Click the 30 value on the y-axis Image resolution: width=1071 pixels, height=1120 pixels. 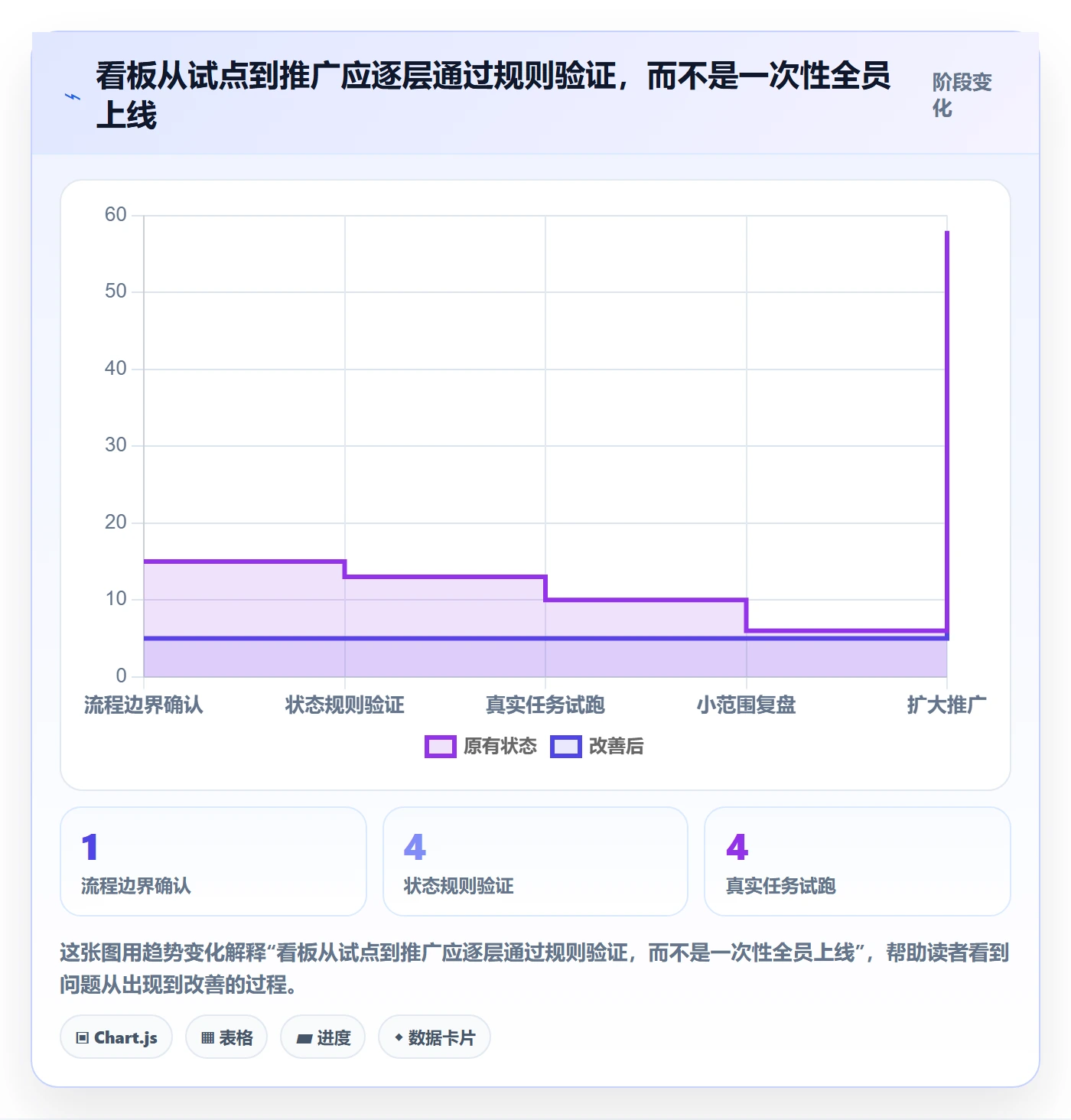[116, 444]
